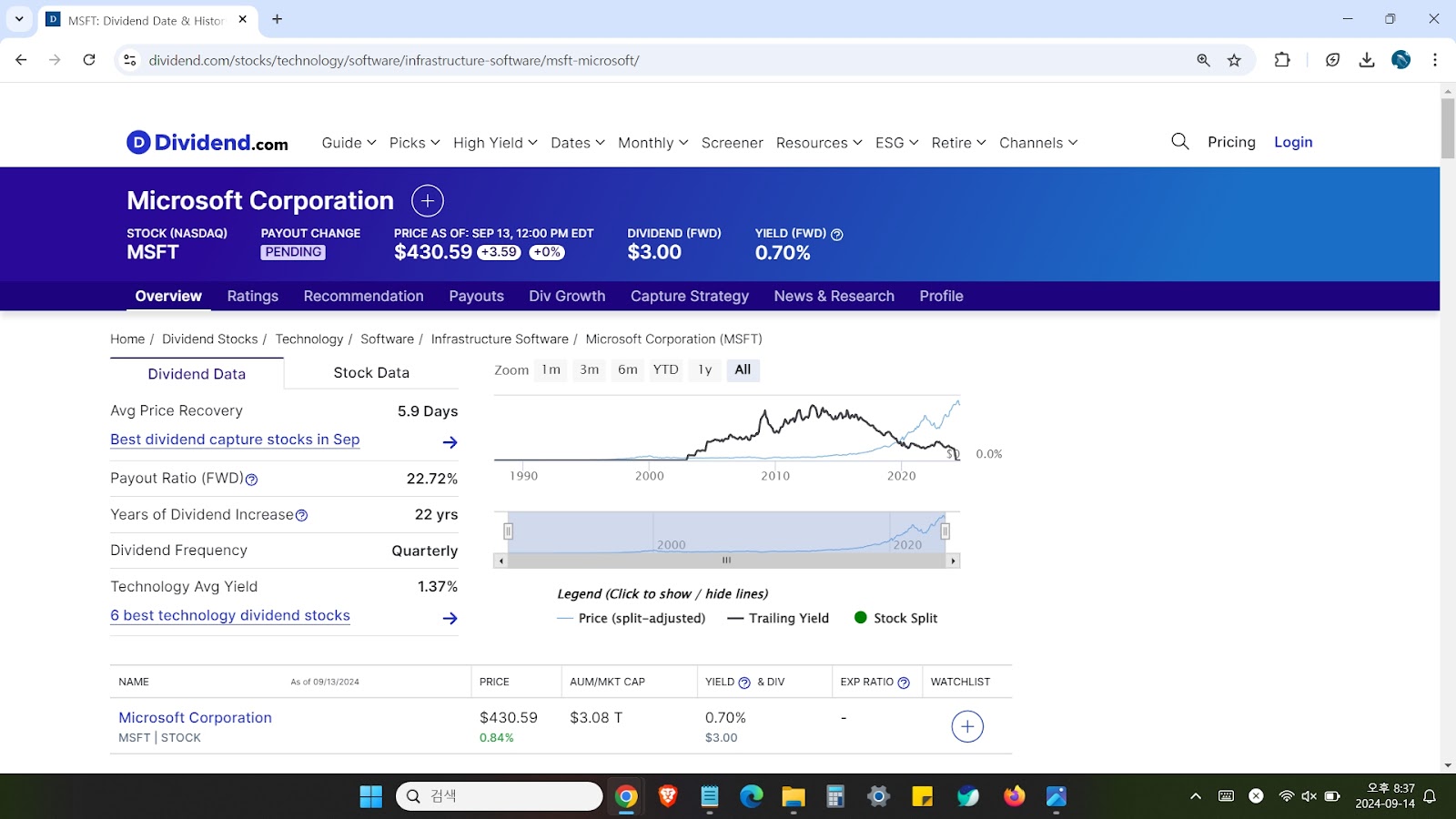Open the Chrome zoom magnifier icon
This screenshot has width=1456, height=819.
(x=1203, y=60)
